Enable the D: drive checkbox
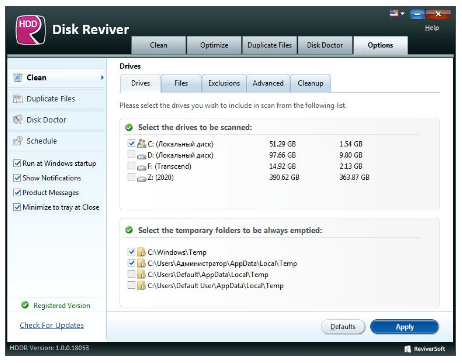 (x=131, y=154)
